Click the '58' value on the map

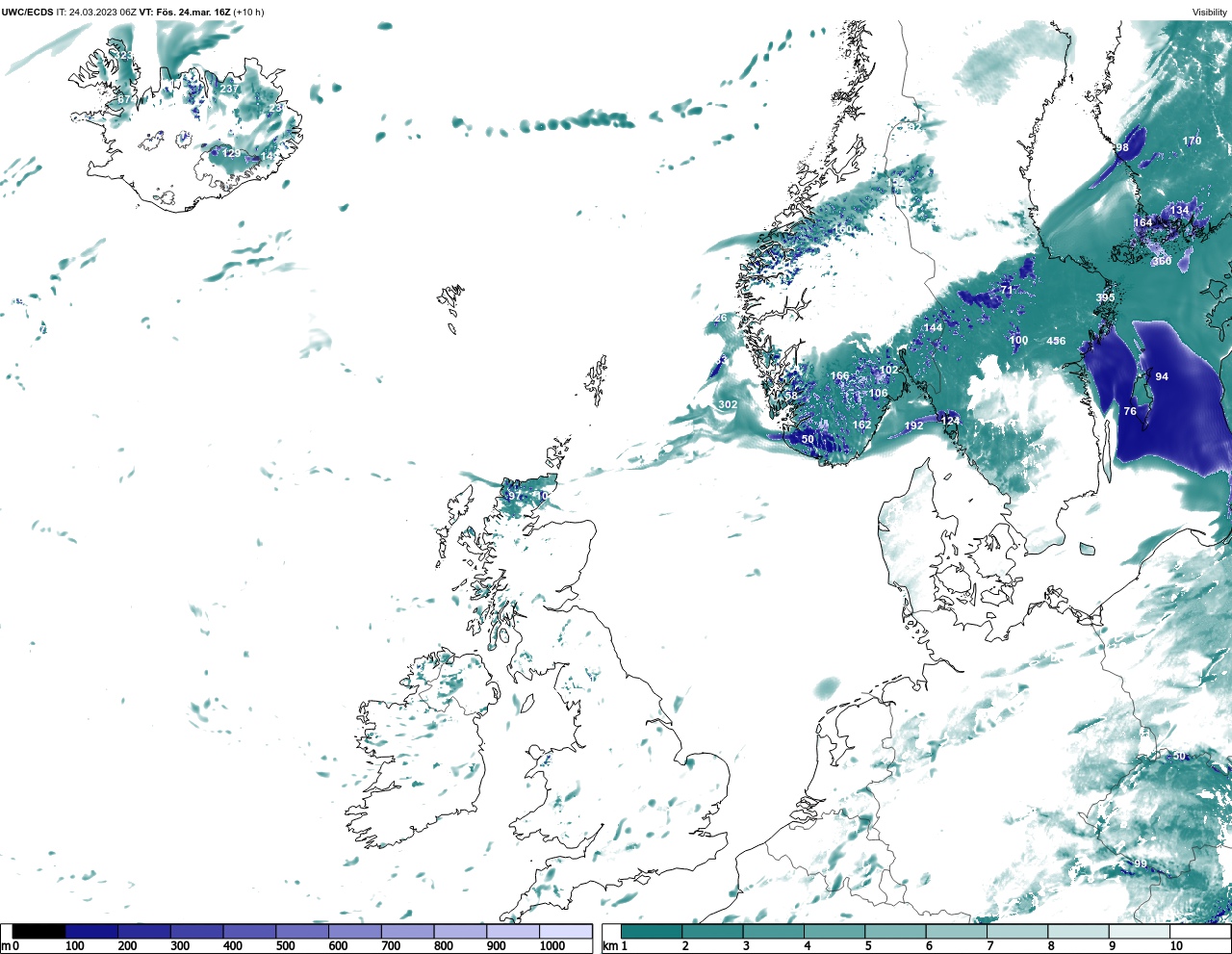pos(791,396)
